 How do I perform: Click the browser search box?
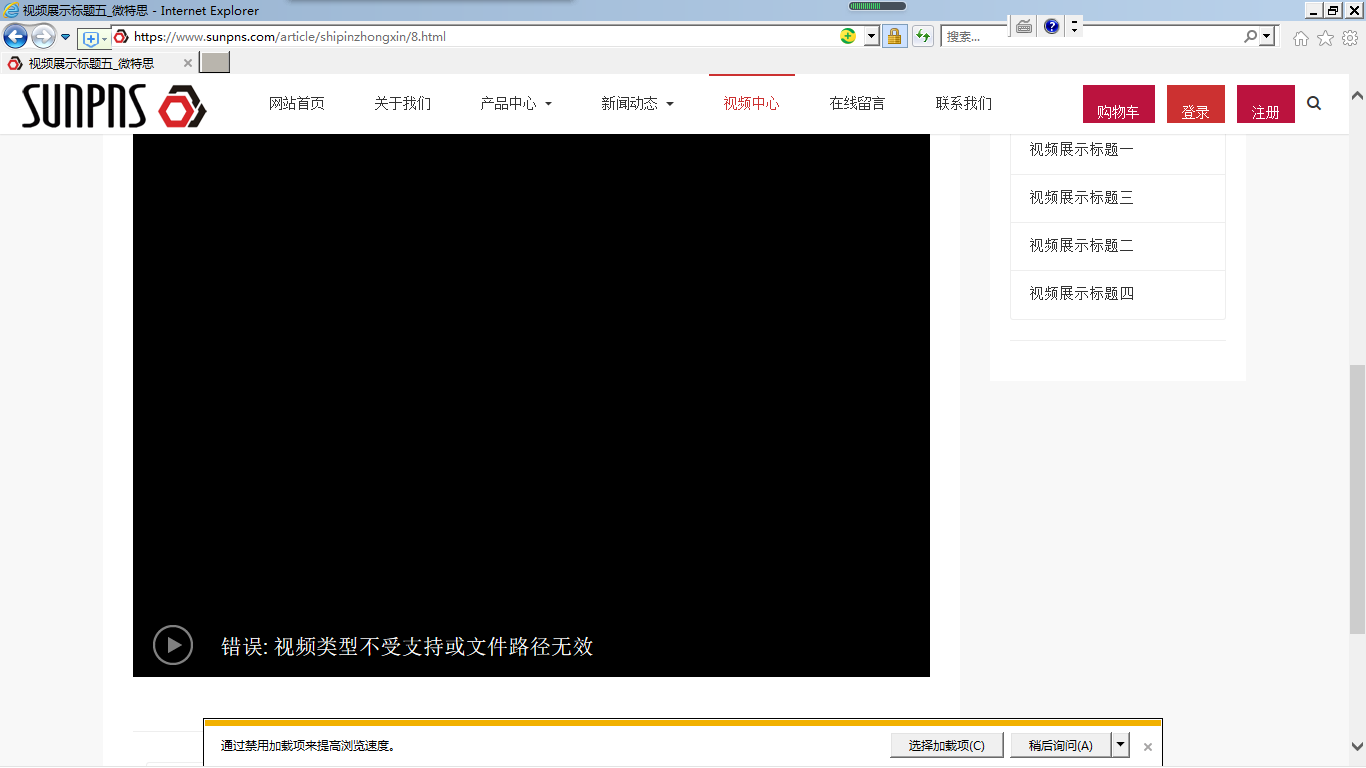click(x=1090, y=37)
